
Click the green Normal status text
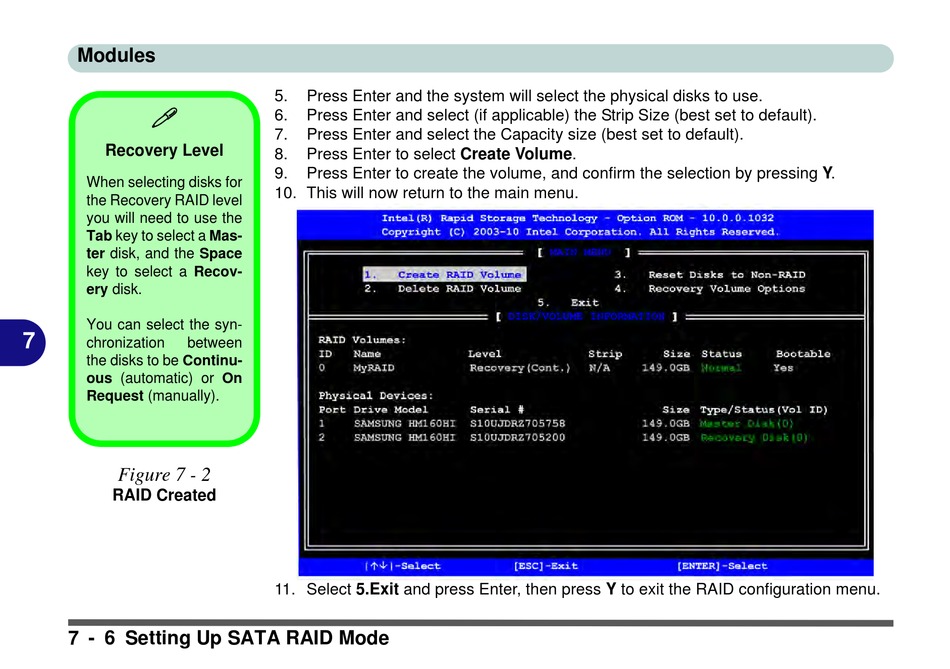coord(721,368)
